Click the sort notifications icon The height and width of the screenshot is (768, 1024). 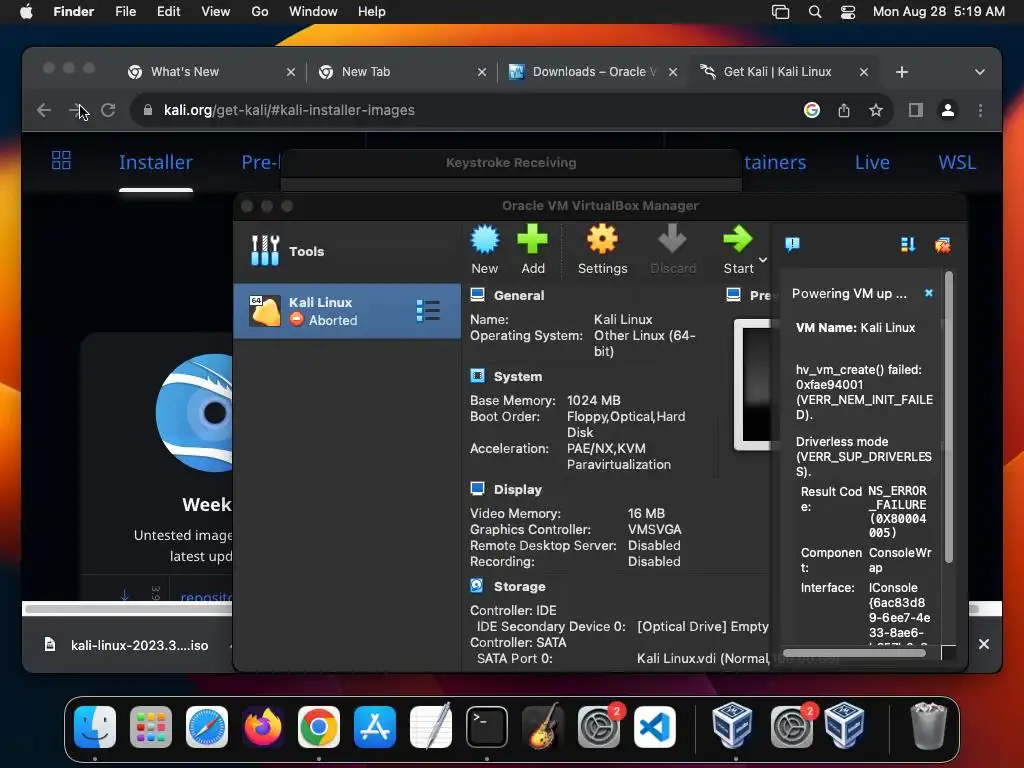[908, 244]
